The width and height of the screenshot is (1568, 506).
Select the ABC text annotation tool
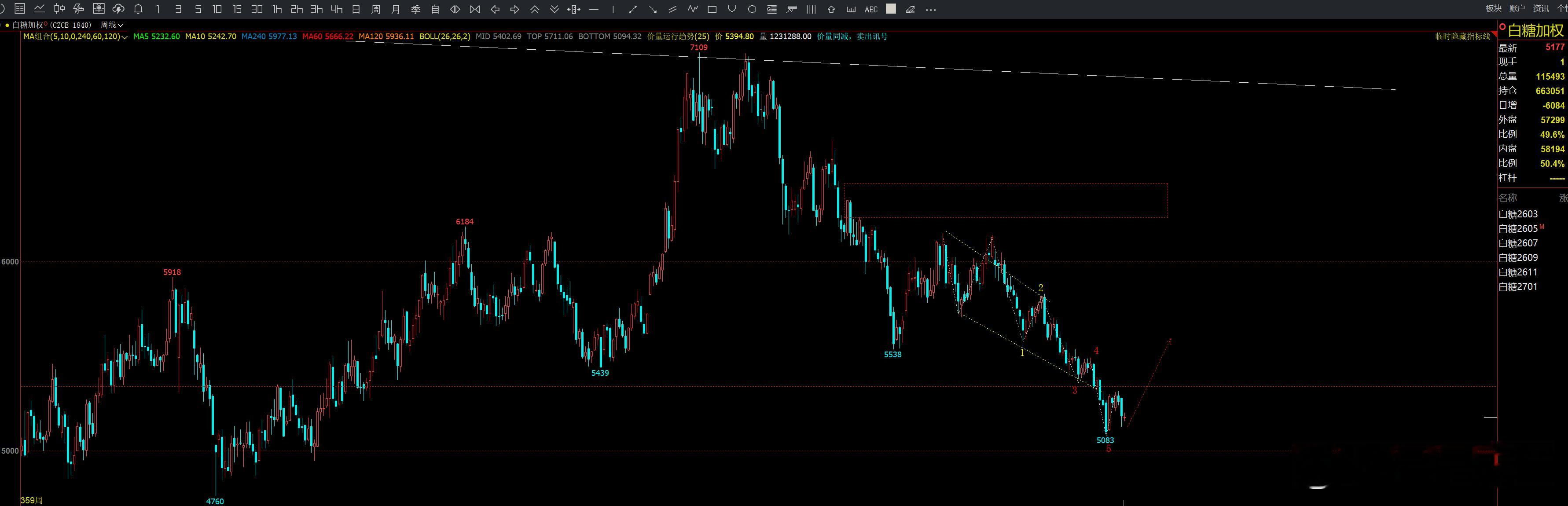(871, 9)
